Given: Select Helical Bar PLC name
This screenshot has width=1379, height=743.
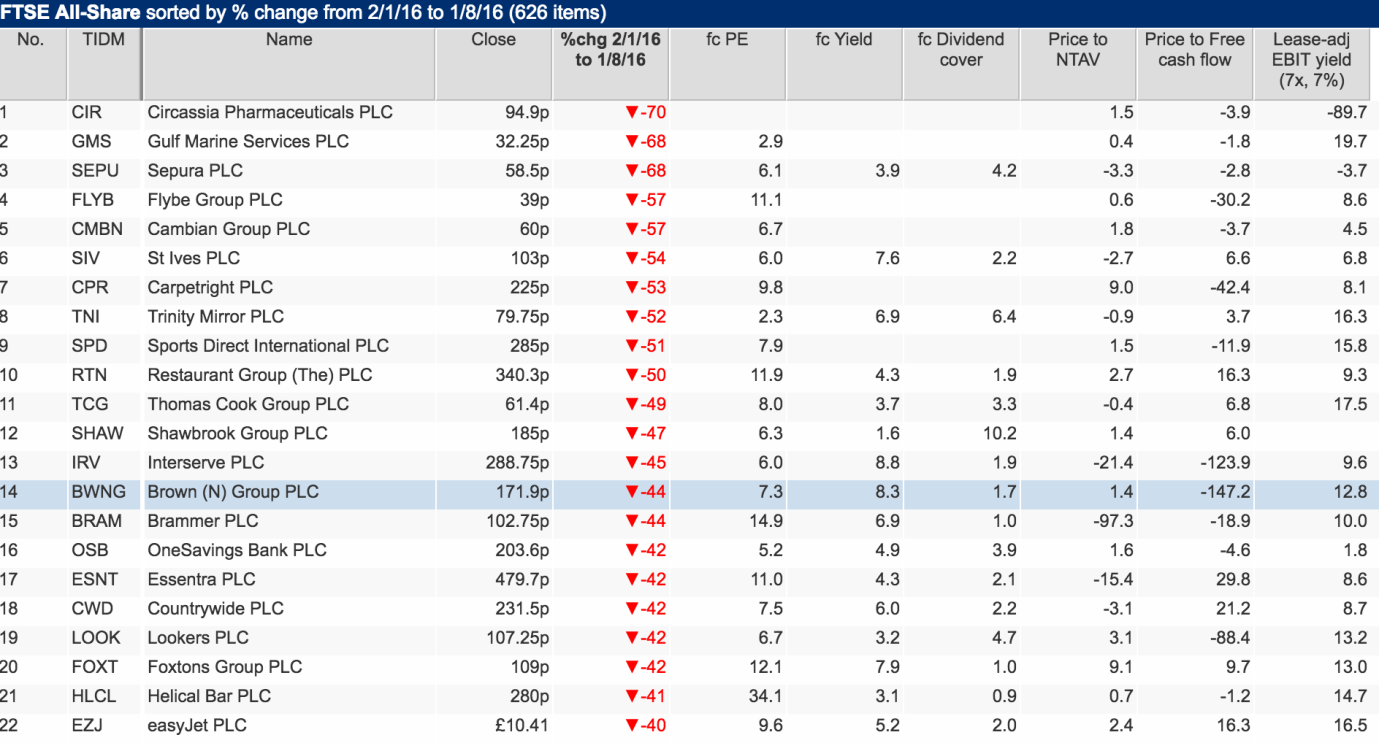Looking at the screenshot, I should [x=207, y=696].
